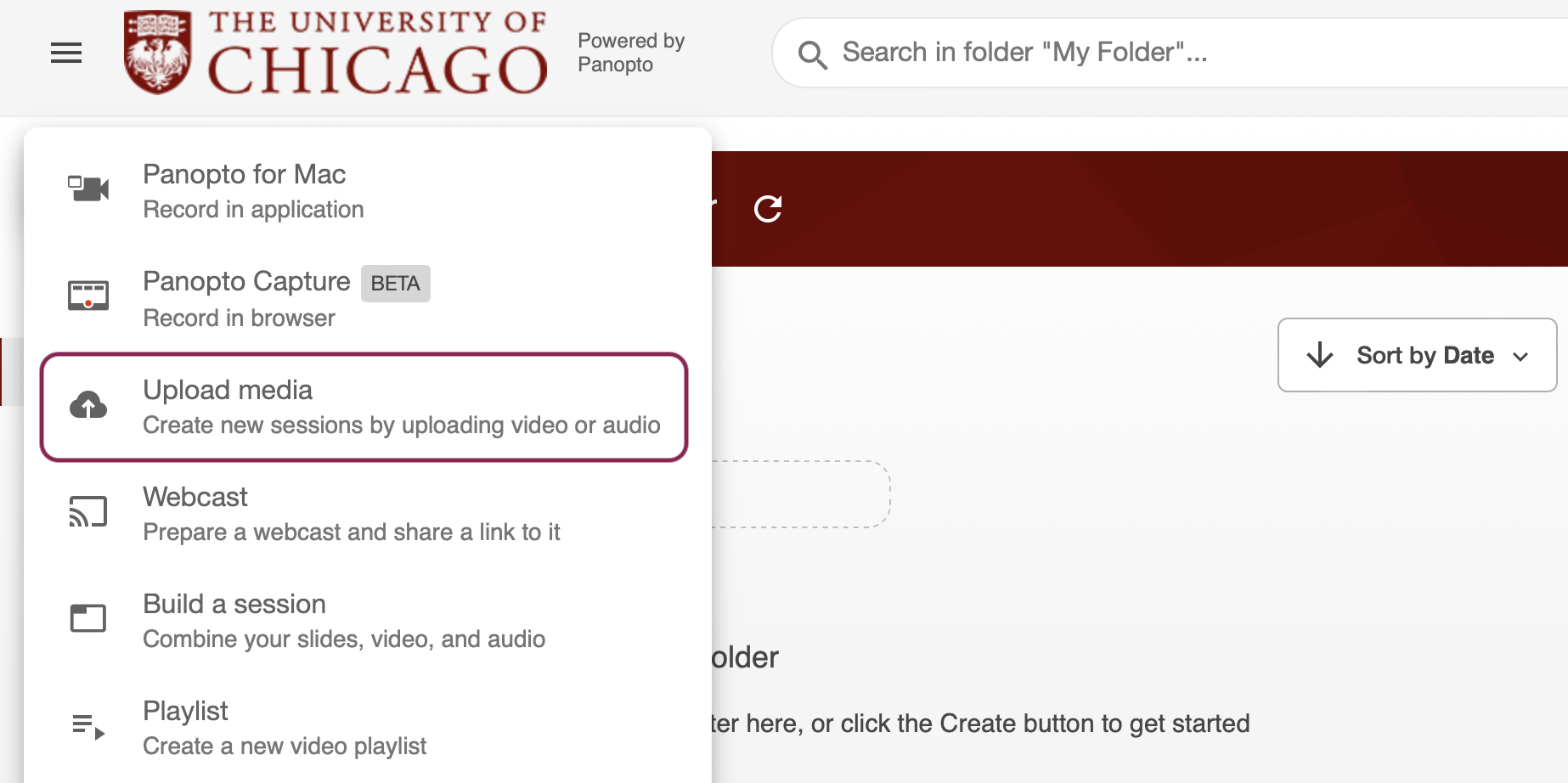This screenshot has width=1568, height=783.
Task: Click the cloud upload icon
Action: coord(88,406)
